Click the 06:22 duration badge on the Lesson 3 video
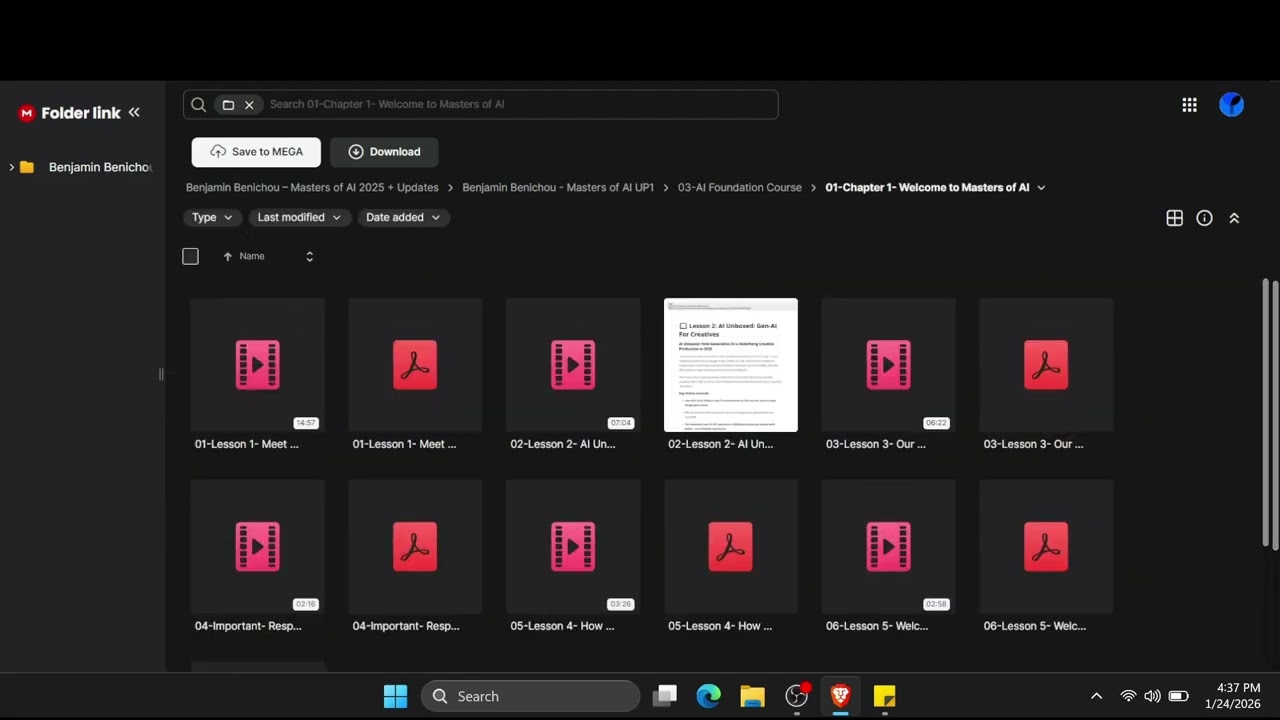The height and width of the screenshot is (720, 1280). pyautogui.click(x=936, y=423)
